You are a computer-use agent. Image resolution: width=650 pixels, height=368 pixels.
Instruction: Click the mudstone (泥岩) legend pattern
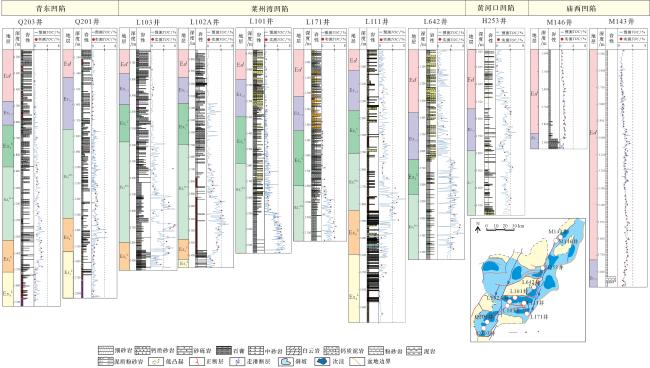click(x=414, y=351)
